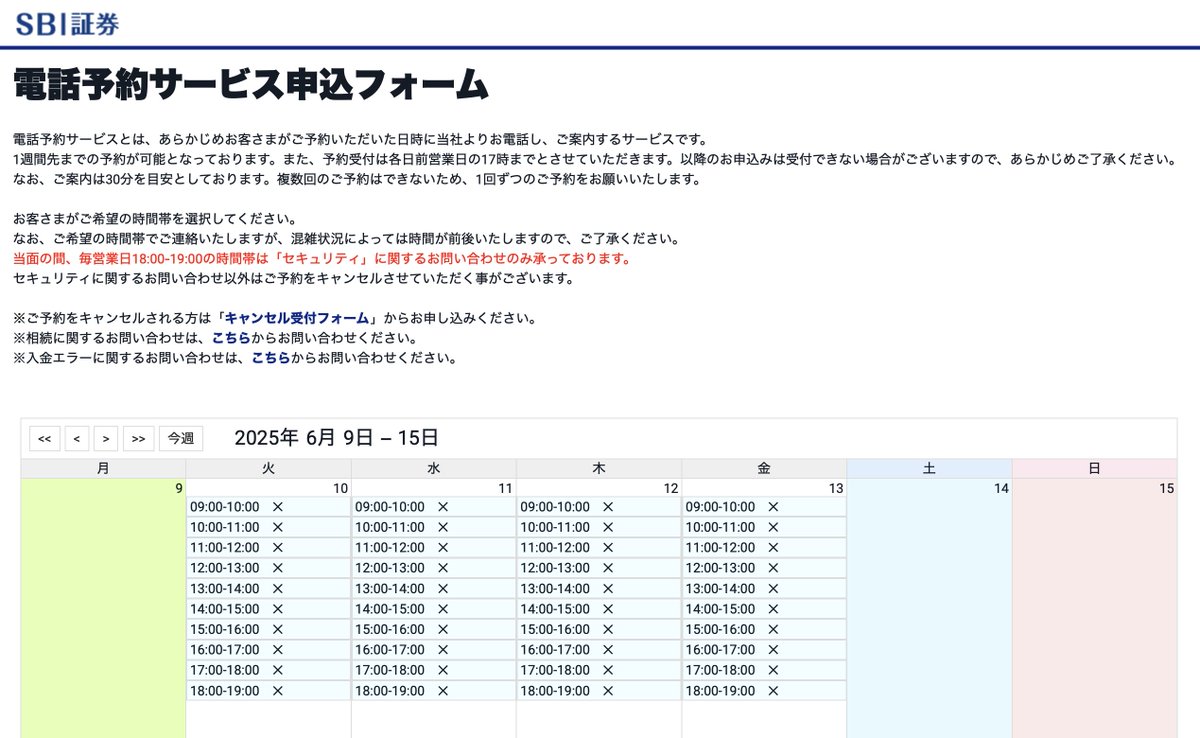Click the × on Friday 13's 09:00-10:00 slot
1200x738 pixels.
click(773, 507)
